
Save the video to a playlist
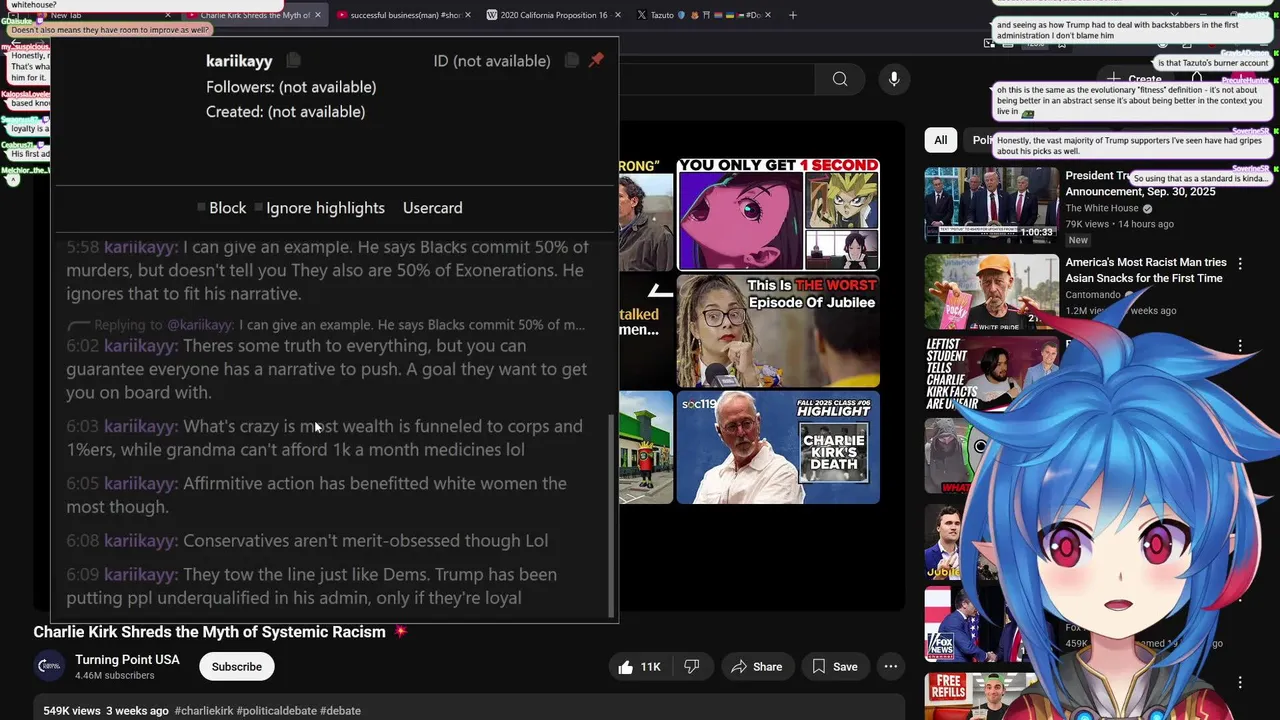pyautogui.click(x=834, y=667)
